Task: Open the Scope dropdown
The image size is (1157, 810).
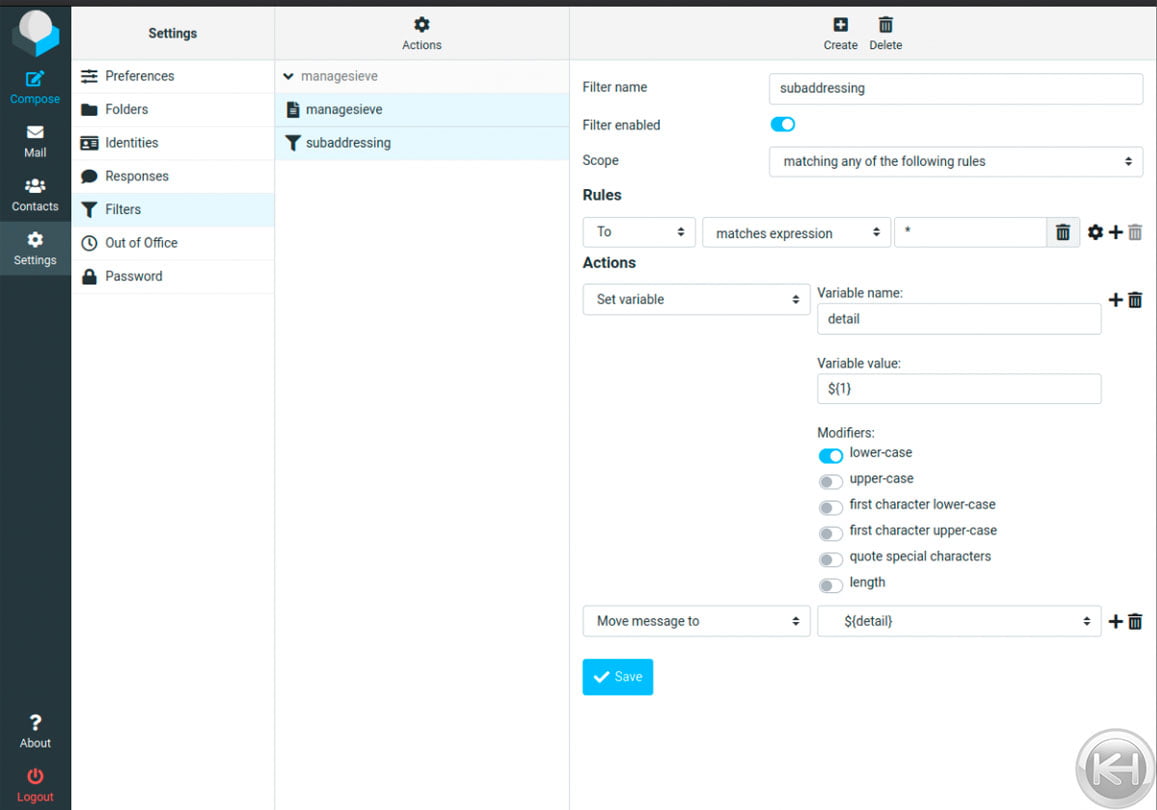Action: pos(955,161)
